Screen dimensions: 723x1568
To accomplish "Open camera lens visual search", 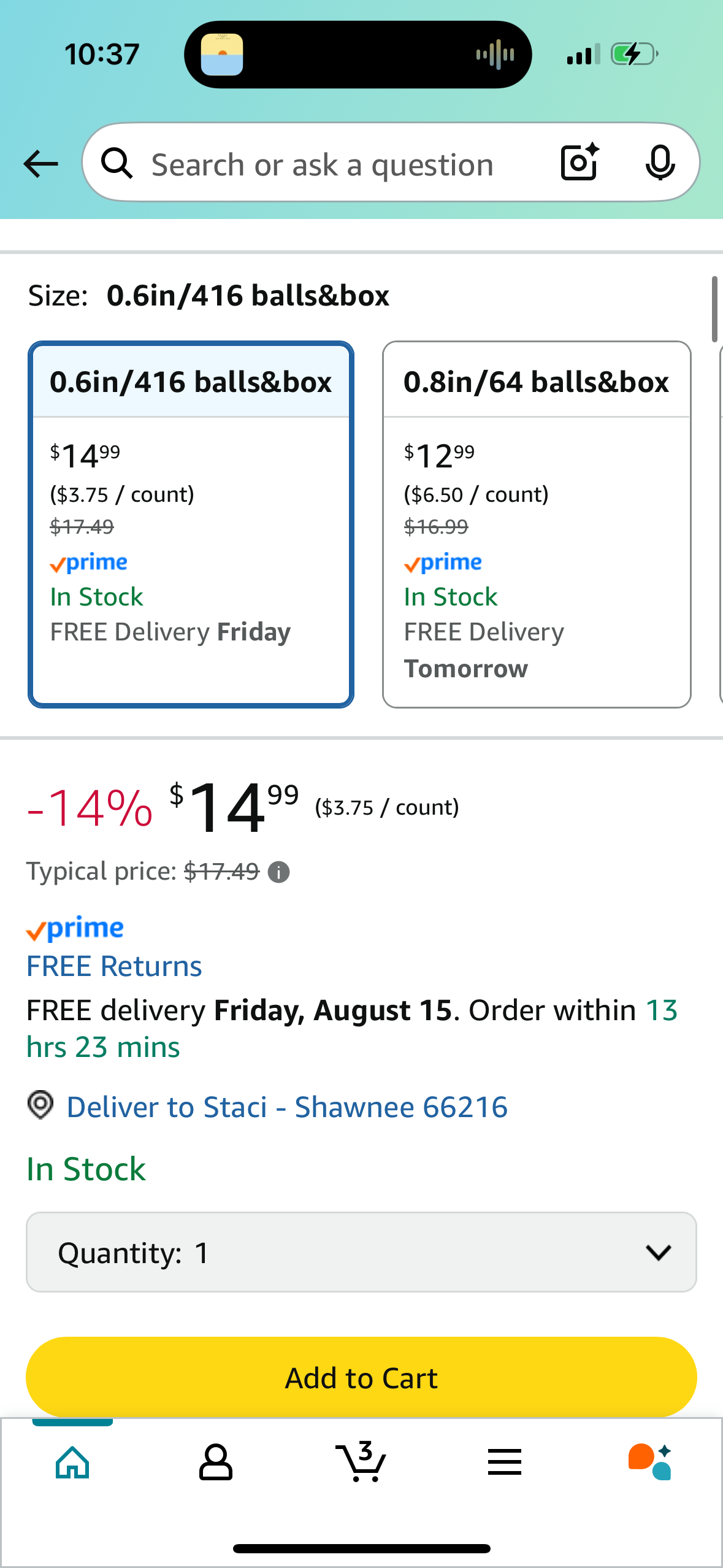I will tap(580, 162).
